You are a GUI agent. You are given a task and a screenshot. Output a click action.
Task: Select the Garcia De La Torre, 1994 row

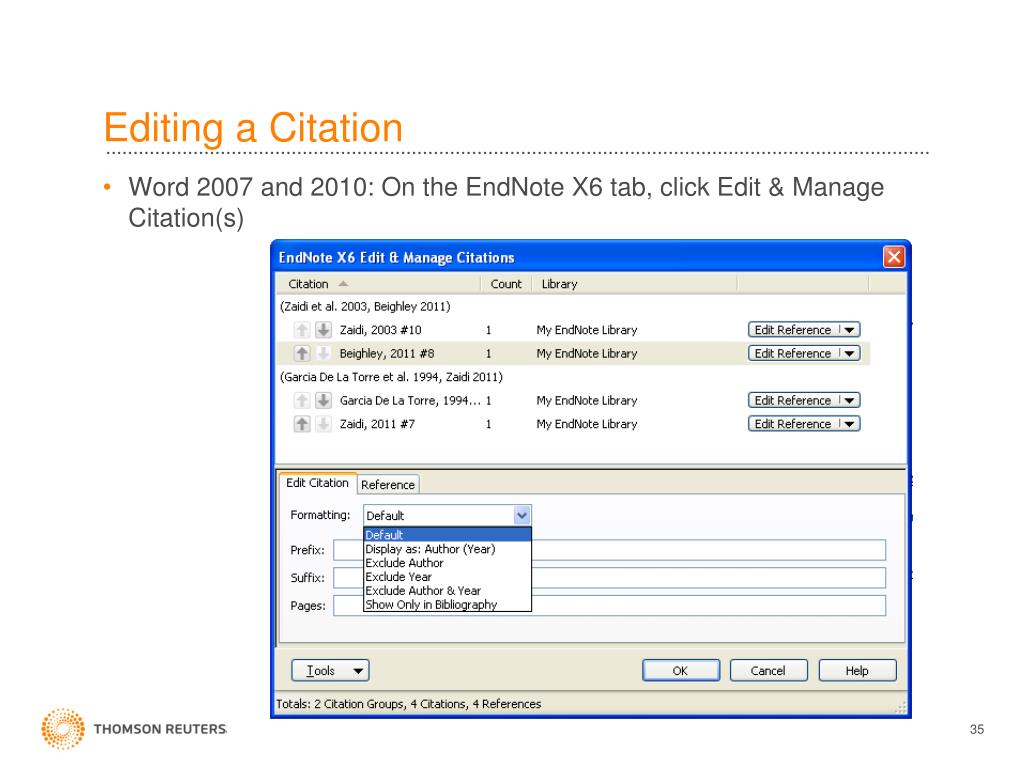573,400
